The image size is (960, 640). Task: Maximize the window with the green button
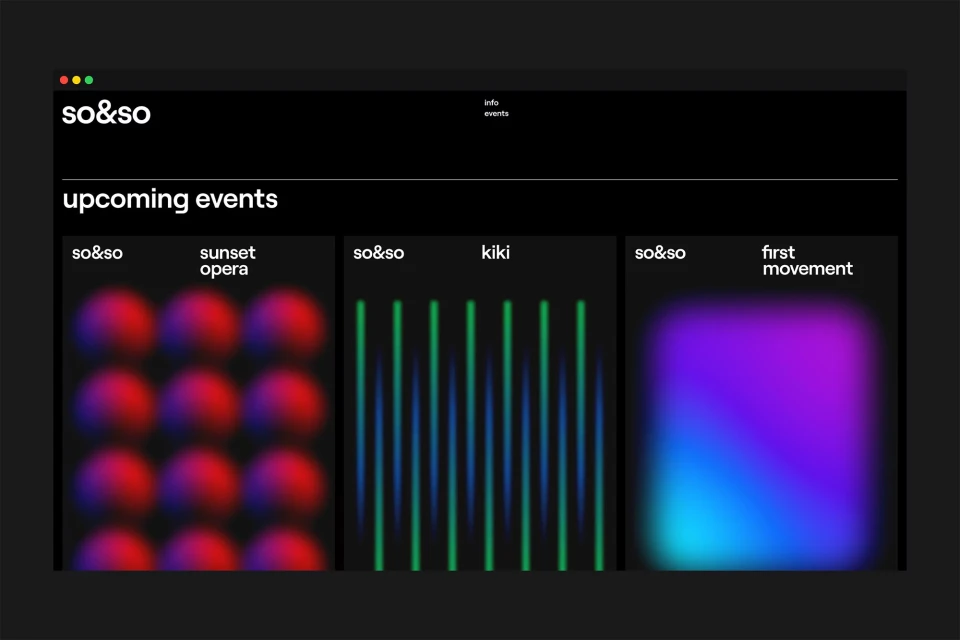point(89,80)
